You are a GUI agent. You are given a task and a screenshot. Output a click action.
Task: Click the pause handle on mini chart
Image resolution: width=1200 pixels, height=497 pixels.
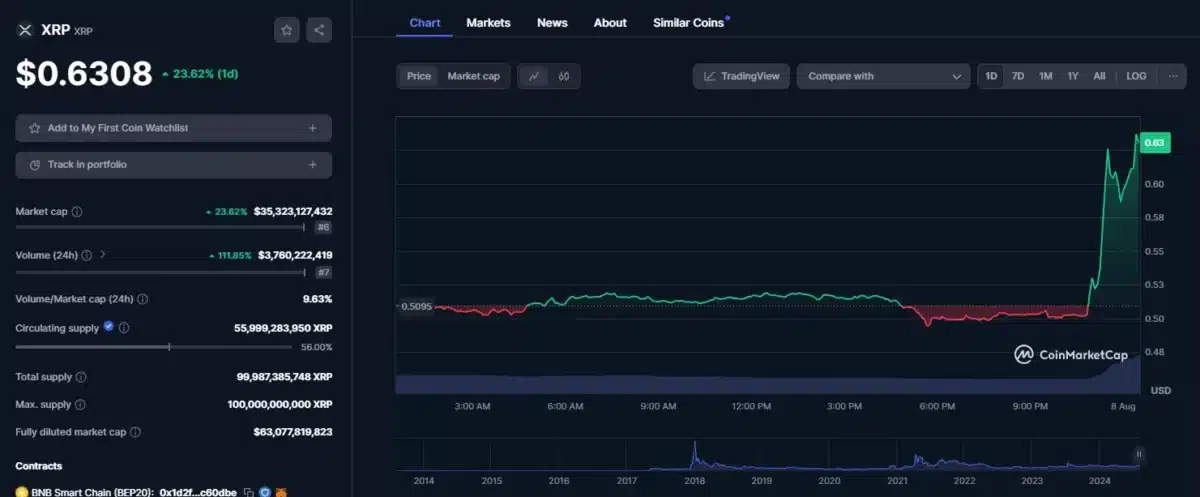[1139, 454]
